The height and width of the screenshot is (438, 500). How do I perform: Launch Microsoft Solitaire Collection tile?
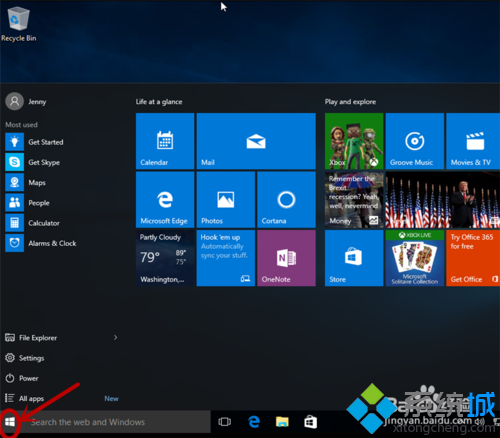pos(415,258)
